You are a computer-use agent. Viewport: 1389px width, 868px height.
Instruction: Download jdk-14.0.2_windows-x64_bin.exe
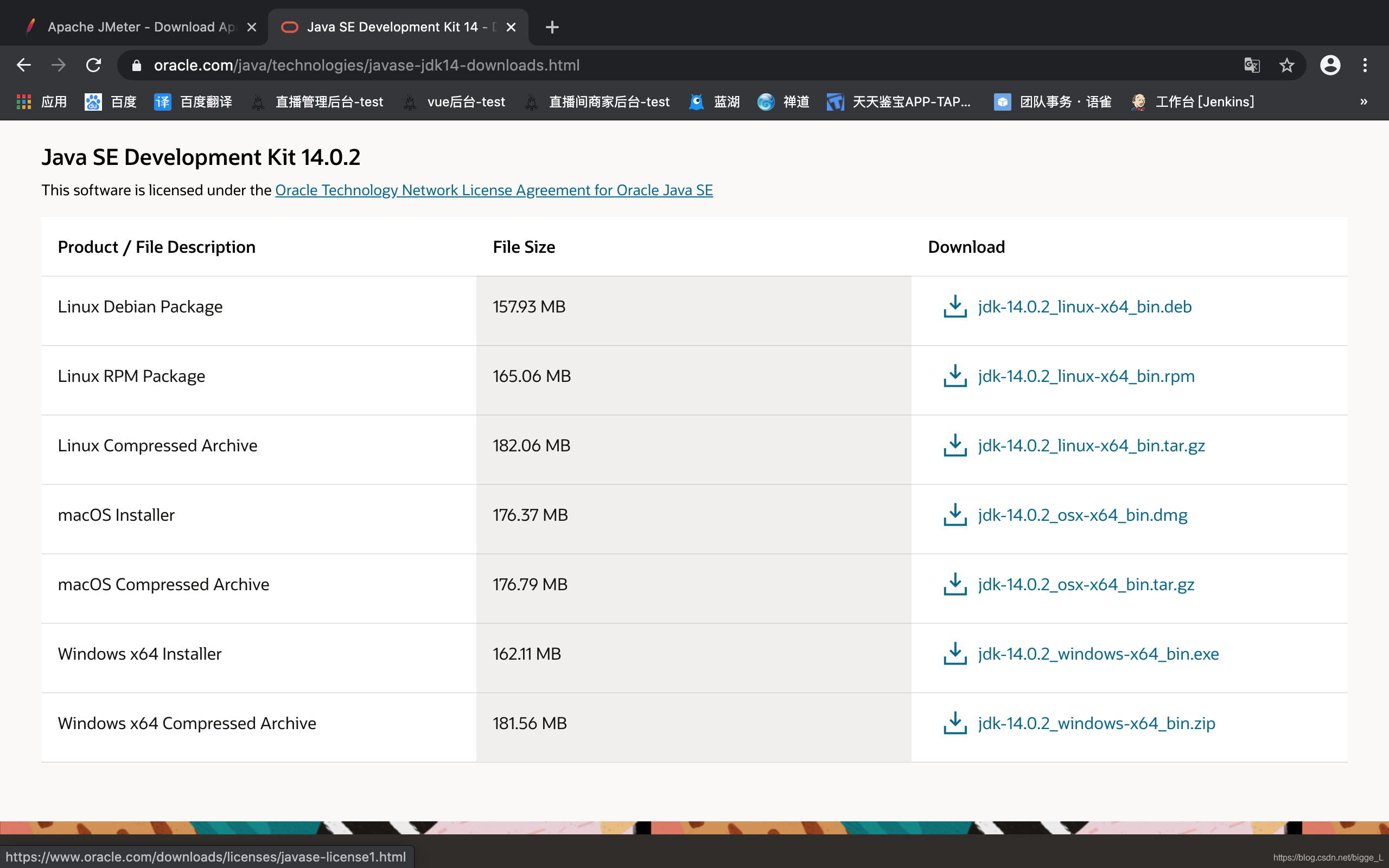1098,654
